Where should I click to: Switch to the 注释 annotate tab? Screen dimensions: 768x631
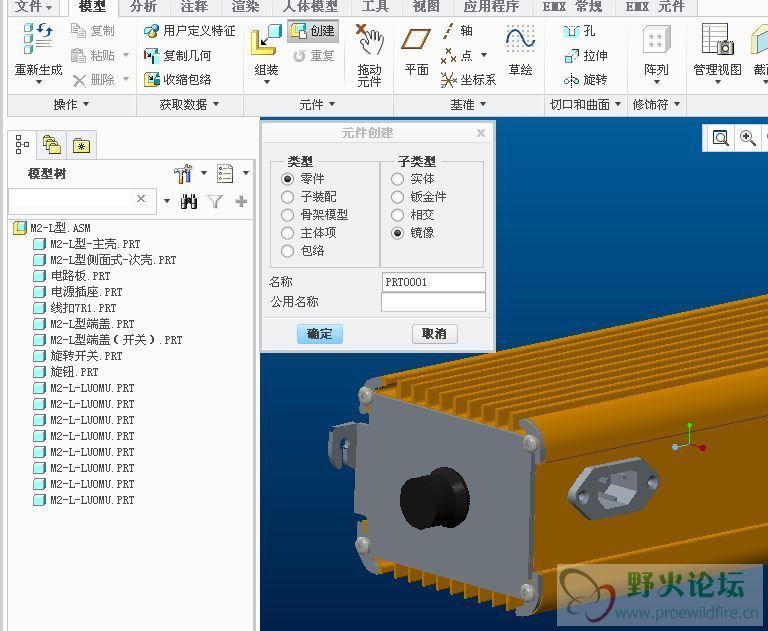[194, 7]
